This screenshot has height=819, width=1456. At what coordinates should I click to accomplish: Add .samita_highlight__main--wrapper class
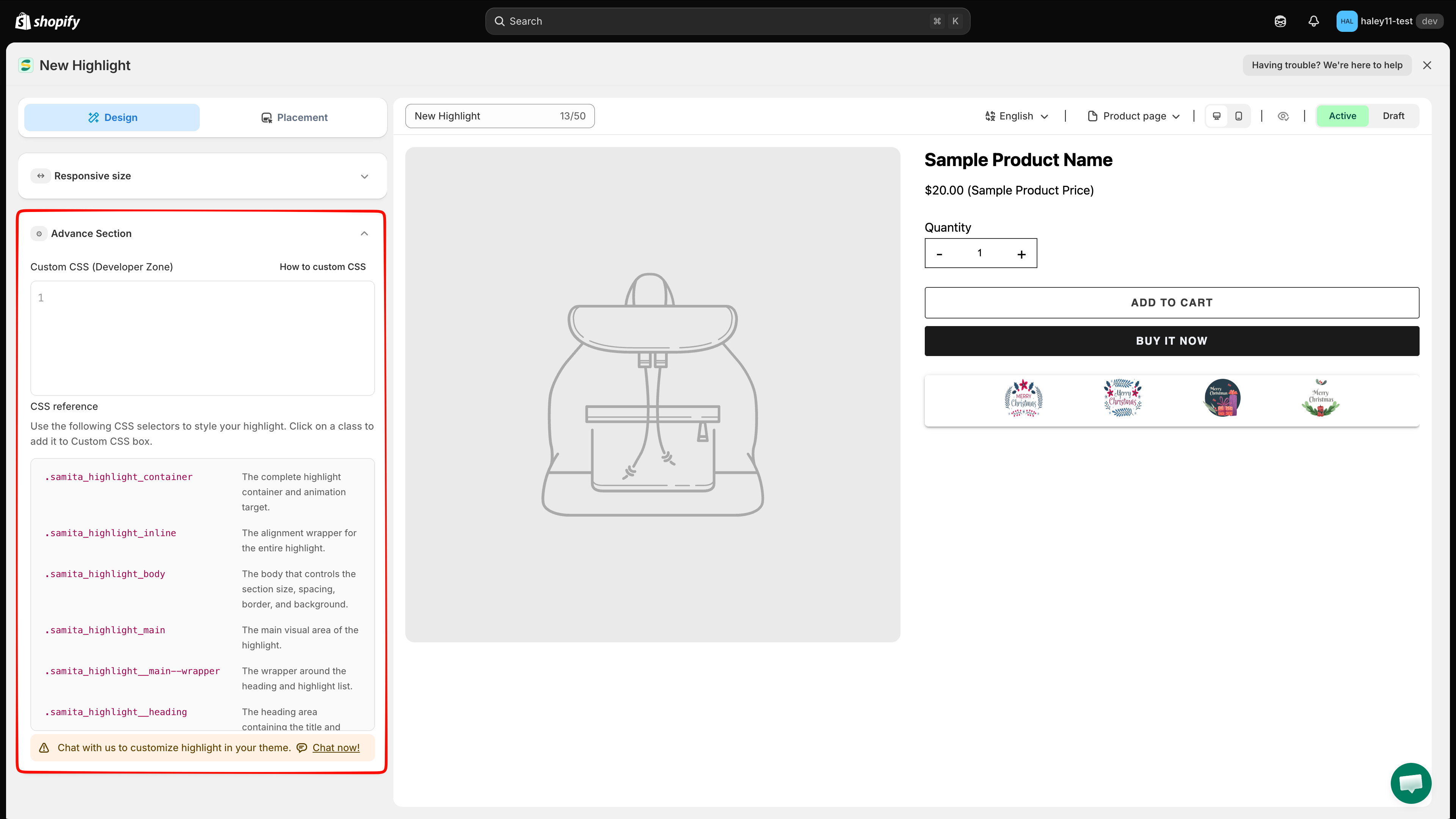132,671
